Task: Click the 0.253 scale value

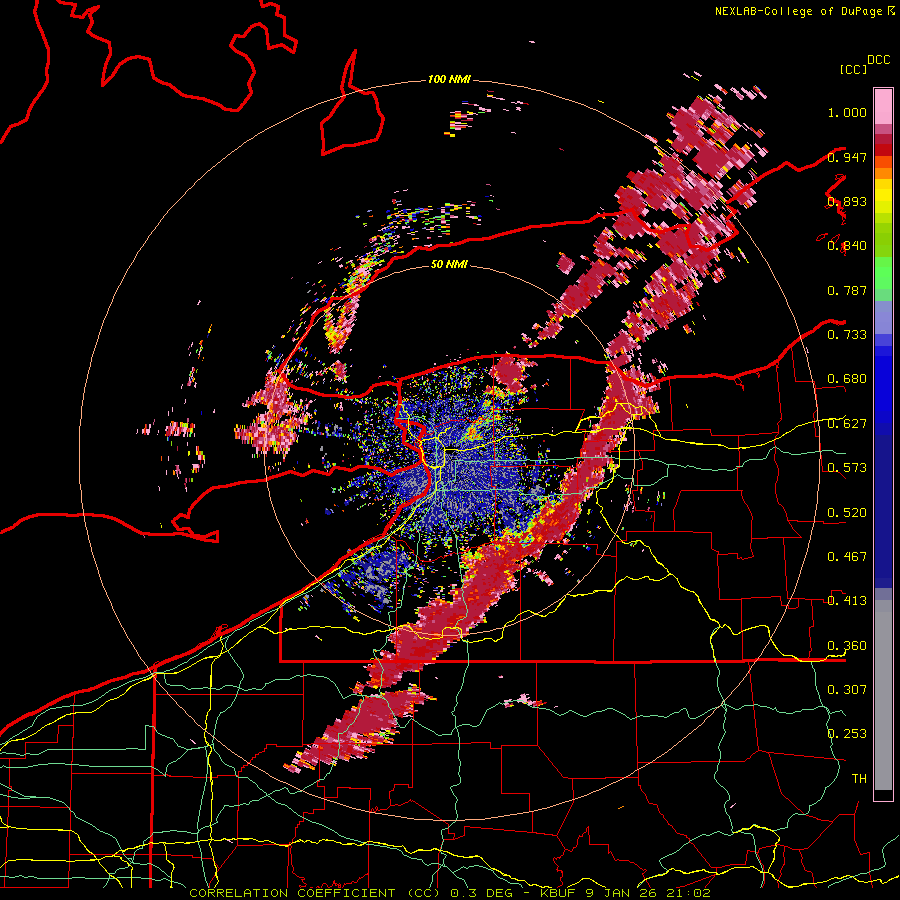Action: coord(847,734)
